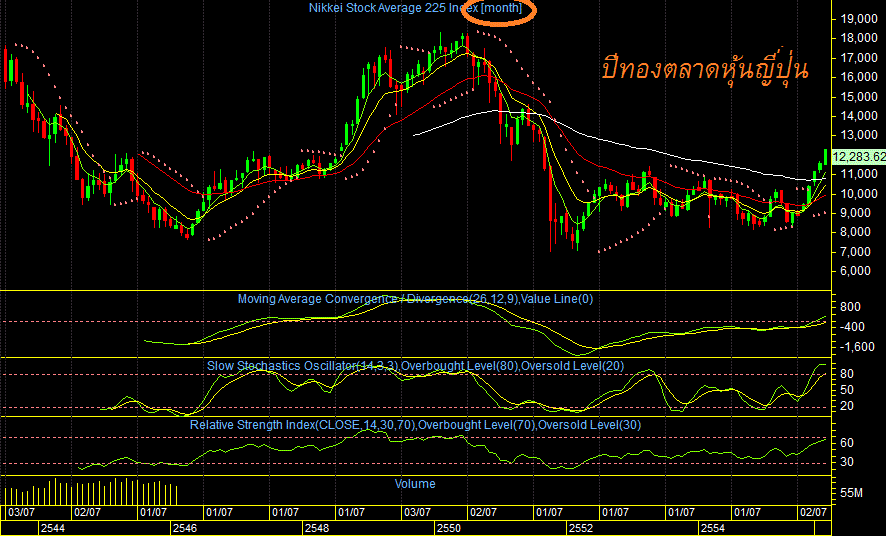The width and height of the screenshot is (886, 536).
Task: Click the current price tag 12,283.62
Action: click(859, 156)
